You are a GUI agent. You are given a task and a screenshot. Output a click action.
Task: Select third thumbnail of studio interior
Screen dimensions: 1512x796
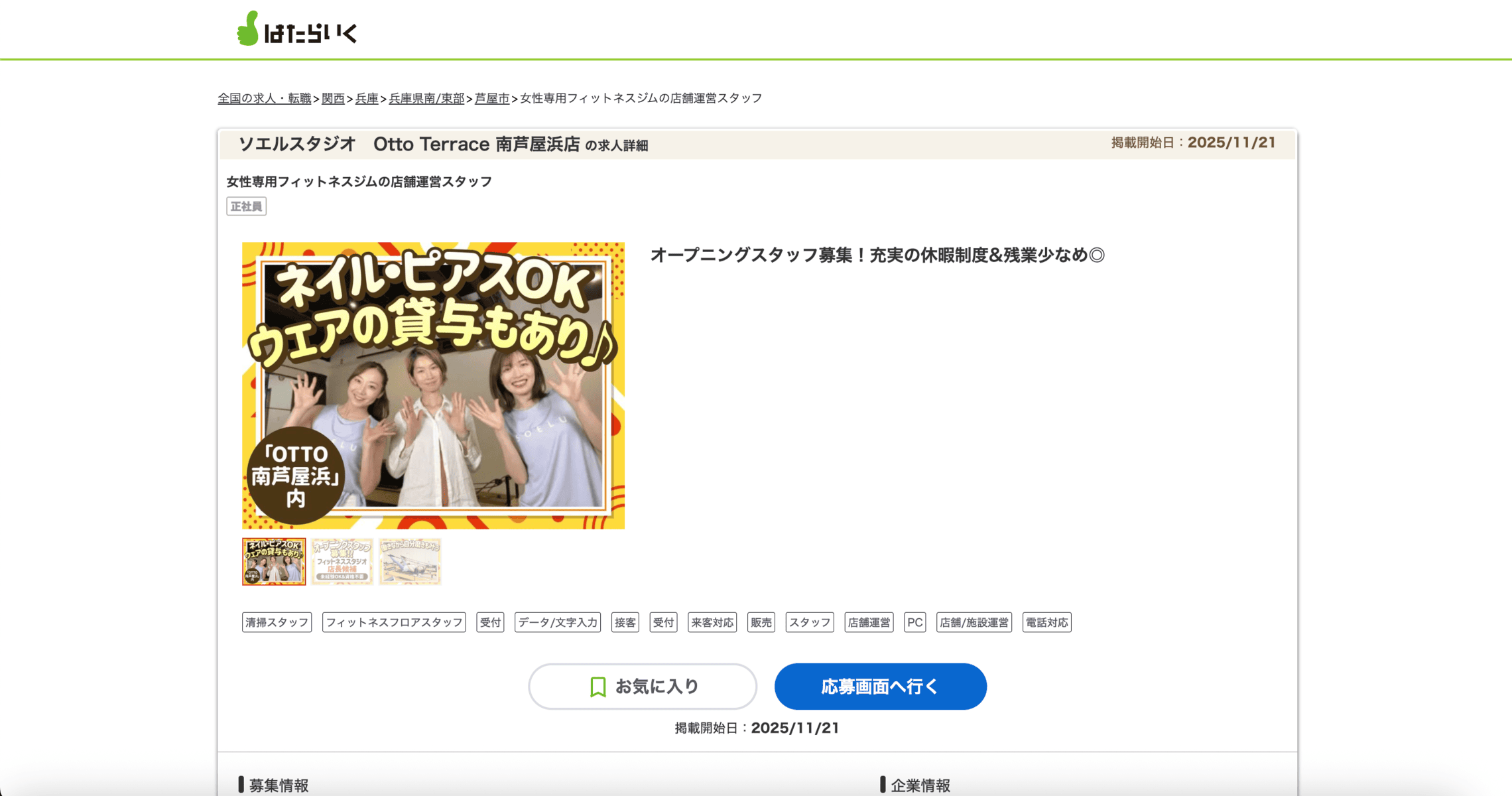[410, 561]
